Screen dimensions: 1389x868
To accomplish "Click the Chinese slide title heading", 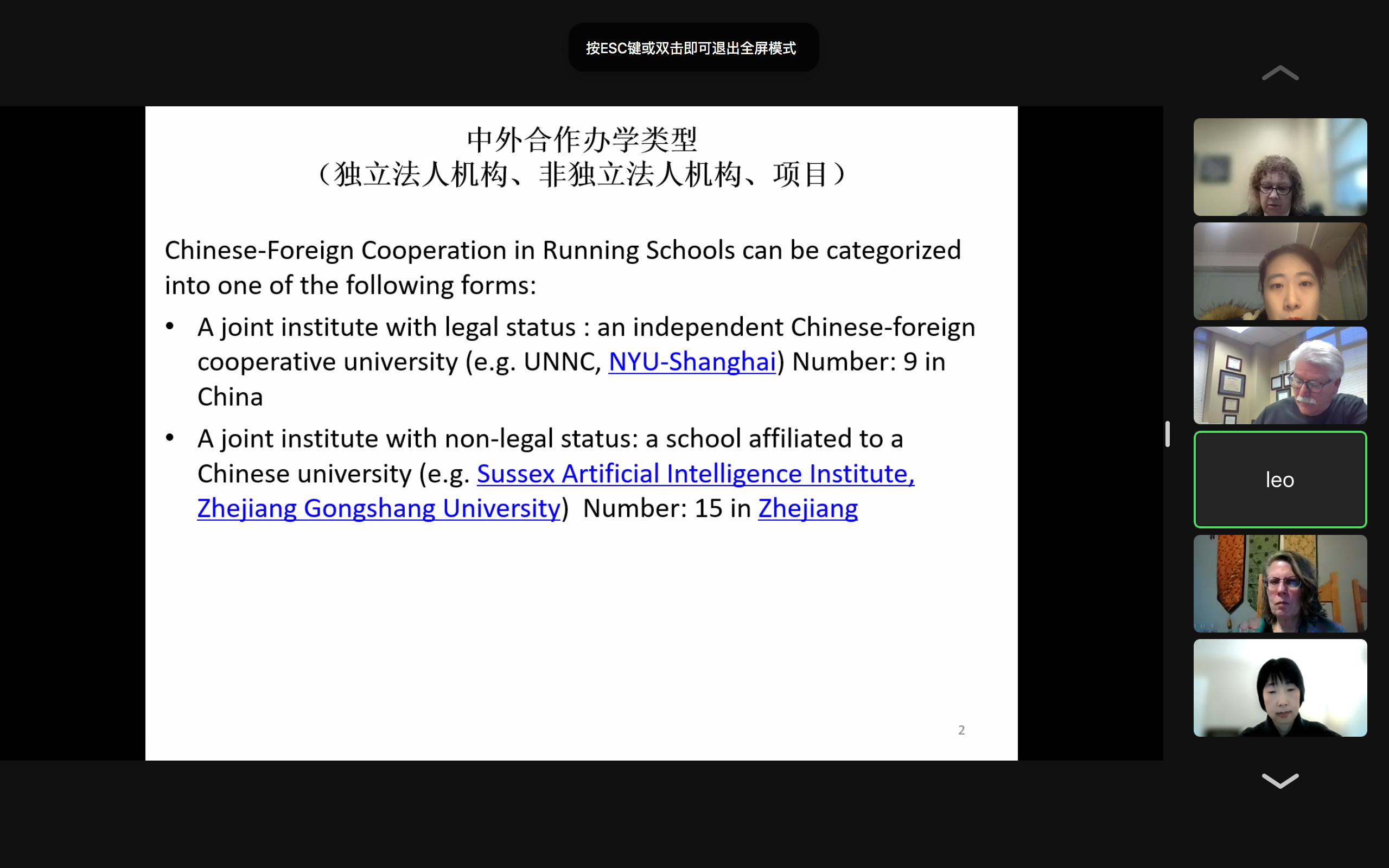I will tap(582, 139).
